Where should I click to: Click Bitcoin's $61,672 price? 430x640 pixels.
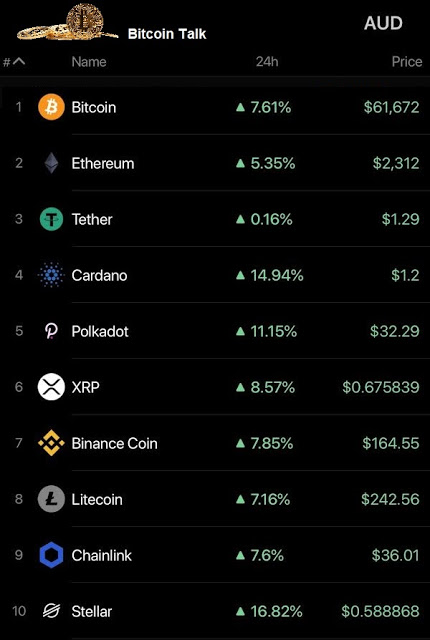391,107
